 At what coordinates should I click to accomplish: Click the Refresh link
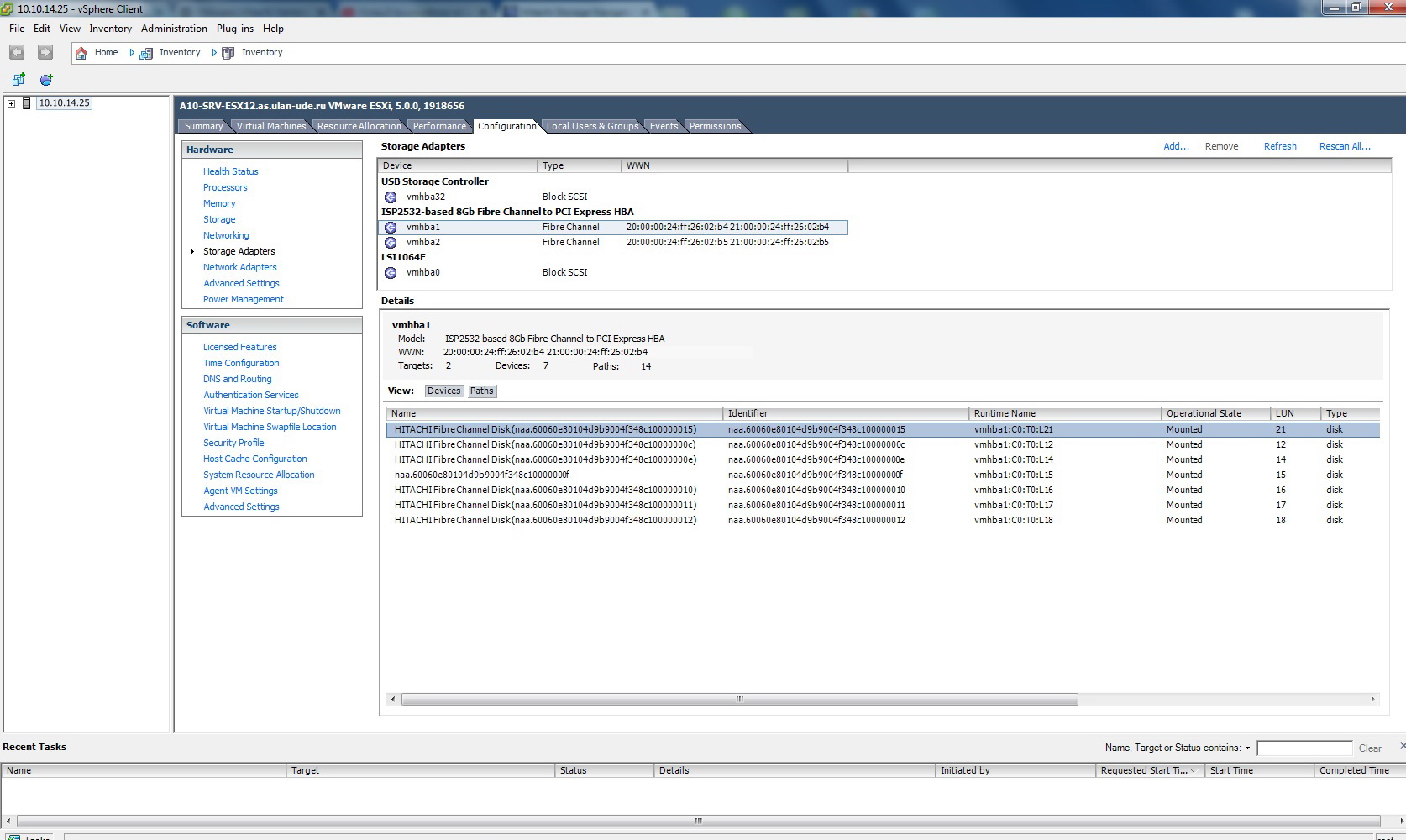click(1280, 146)
